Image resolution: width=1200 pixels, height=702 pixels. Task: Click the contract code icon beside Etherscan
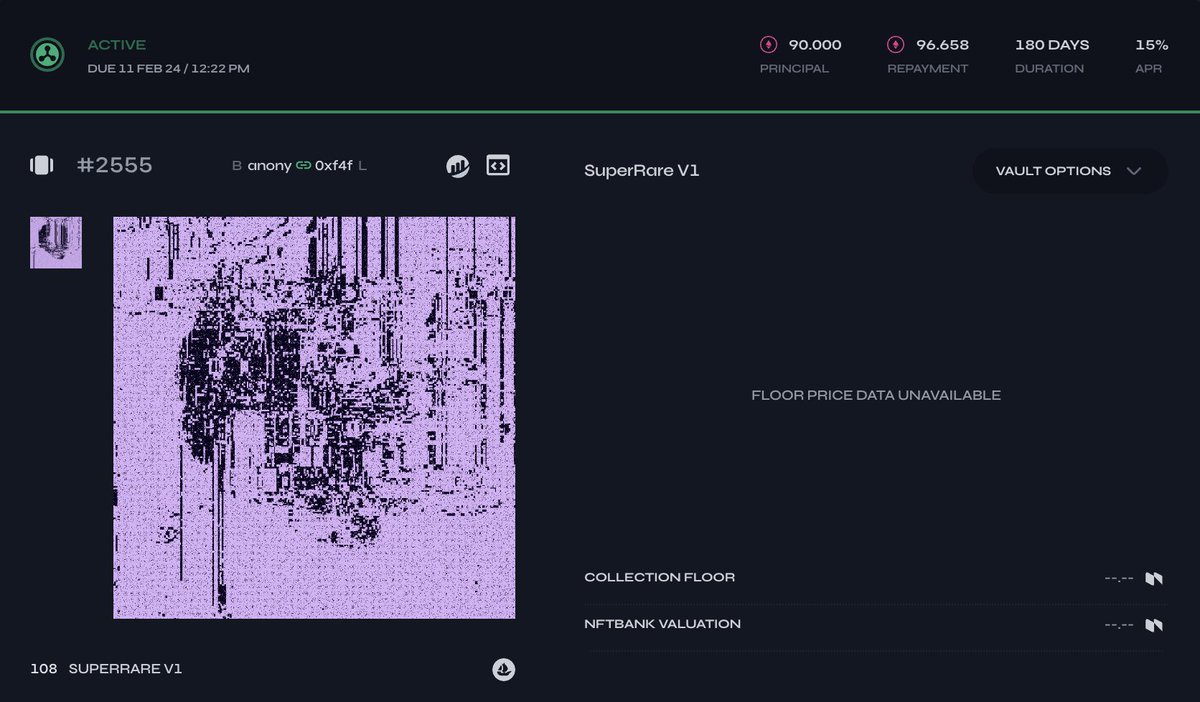click(497, 165)
